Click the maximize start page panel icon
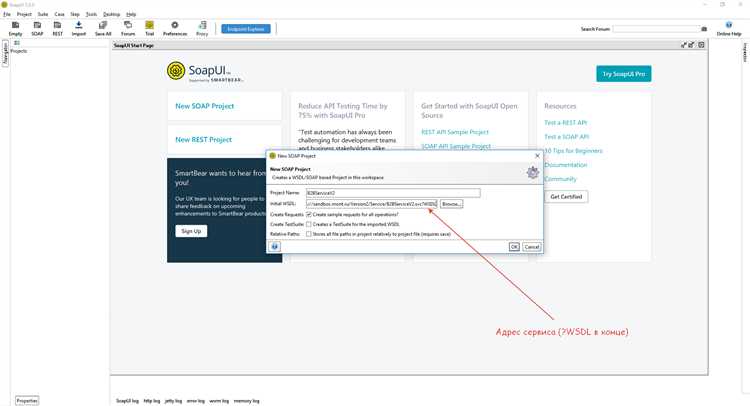The width and height of the screenshot is (750, 406). pos(692,45)
